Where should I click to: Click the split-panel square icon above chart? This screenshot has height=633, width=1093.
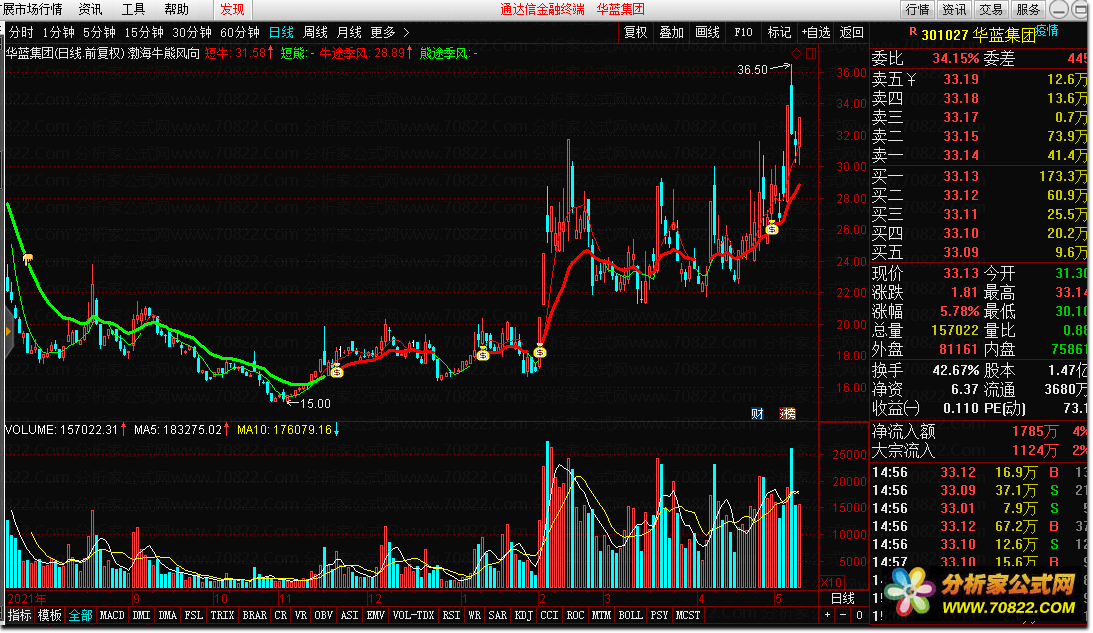pos(811,53)
